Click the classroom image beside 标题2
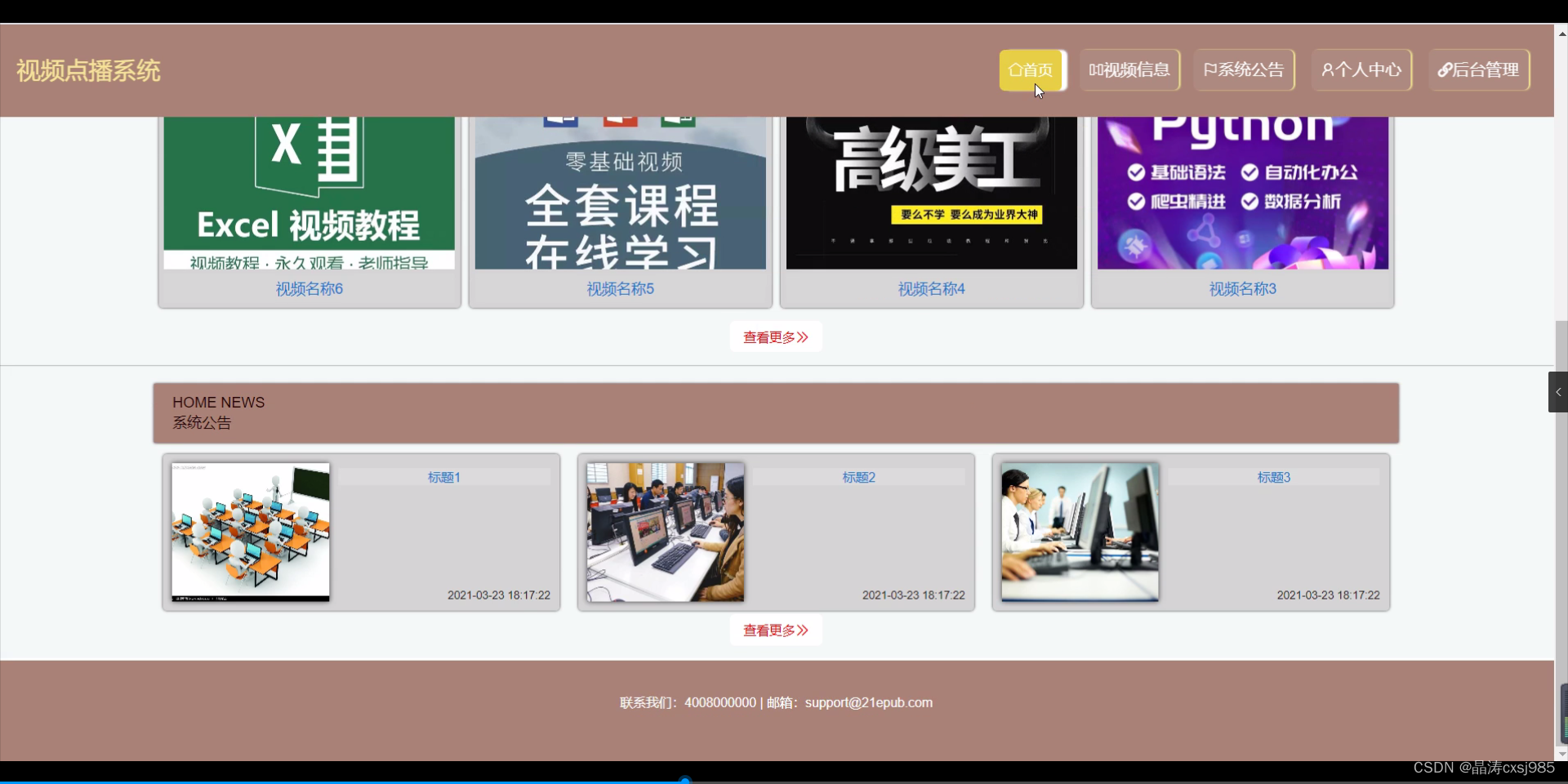Screen dimensions: 1568x784 665,532
